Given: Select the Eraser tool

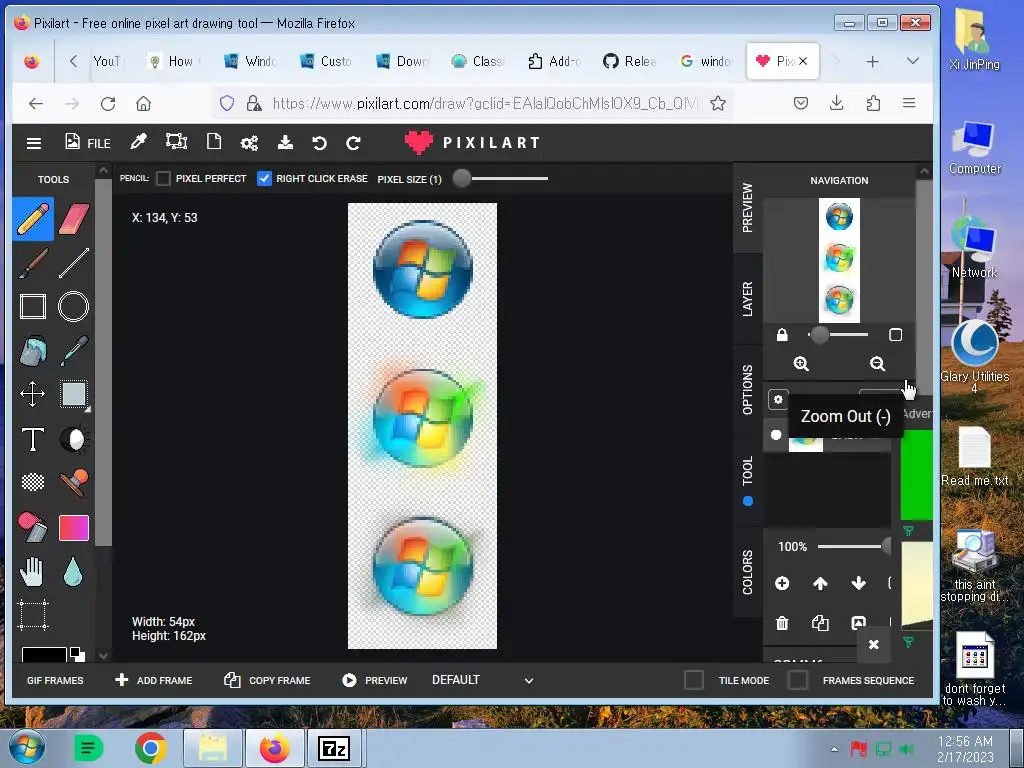Looking at the screenshot, I should [x=74, y=219].
